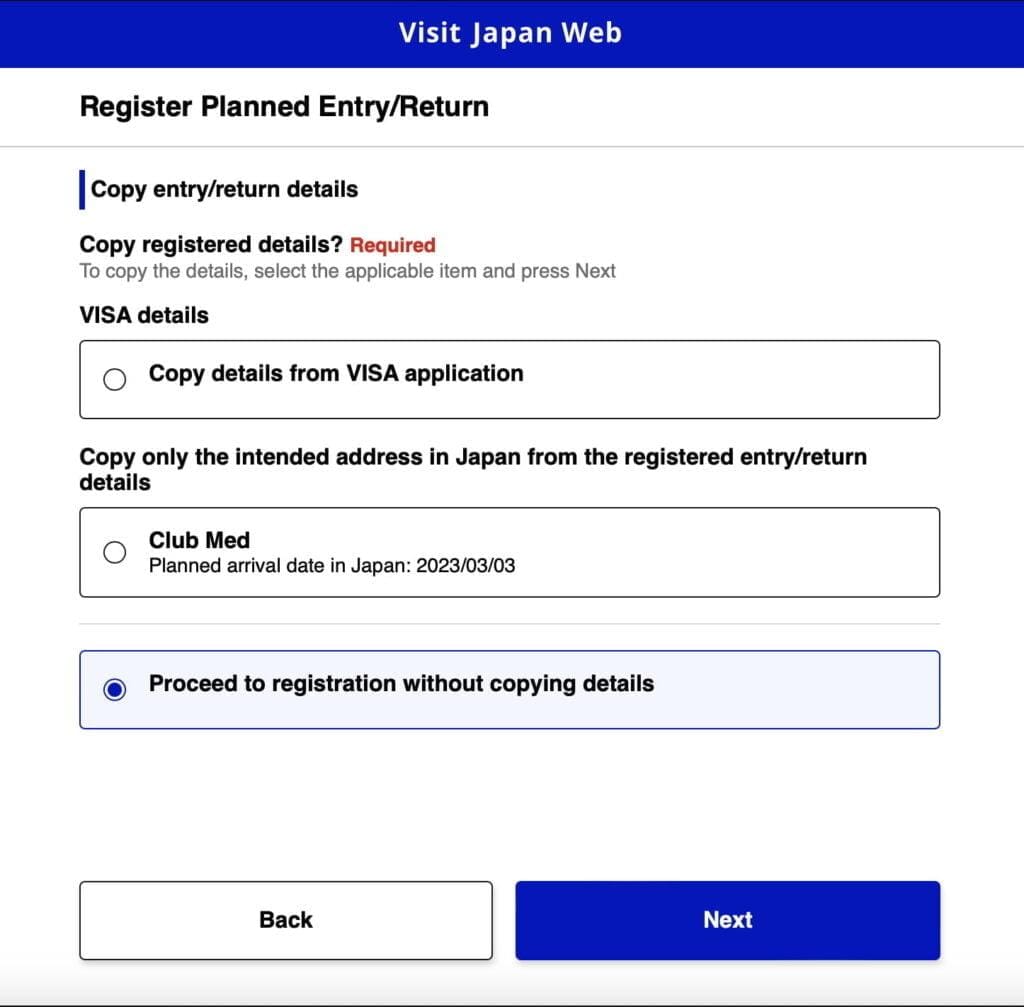Click the selected Proceed without copying radio button
1024x1007 pixels.
coord(115,690)
